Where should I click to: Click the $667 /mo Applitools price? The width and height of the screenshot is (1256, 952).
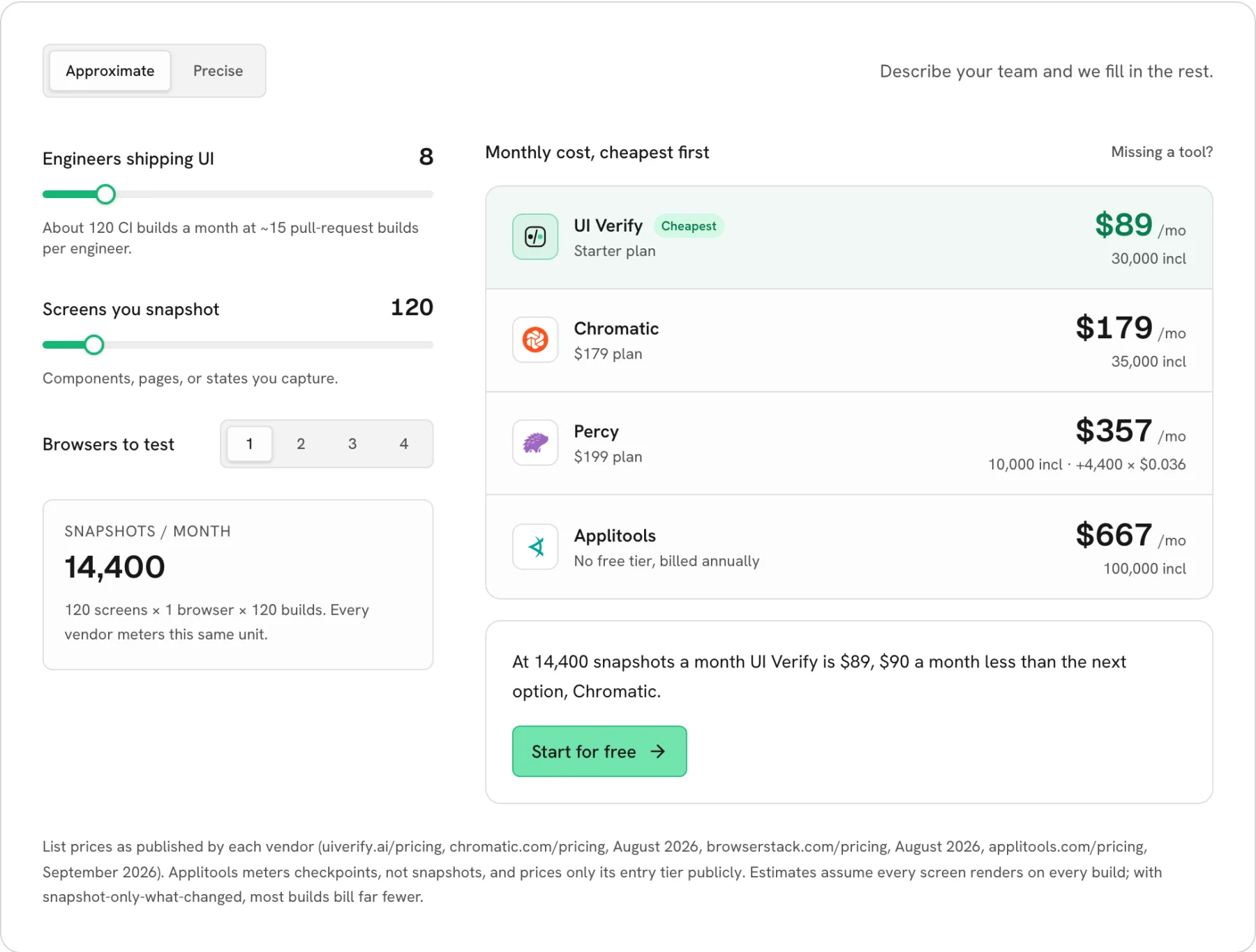[x=1130, y=535]
